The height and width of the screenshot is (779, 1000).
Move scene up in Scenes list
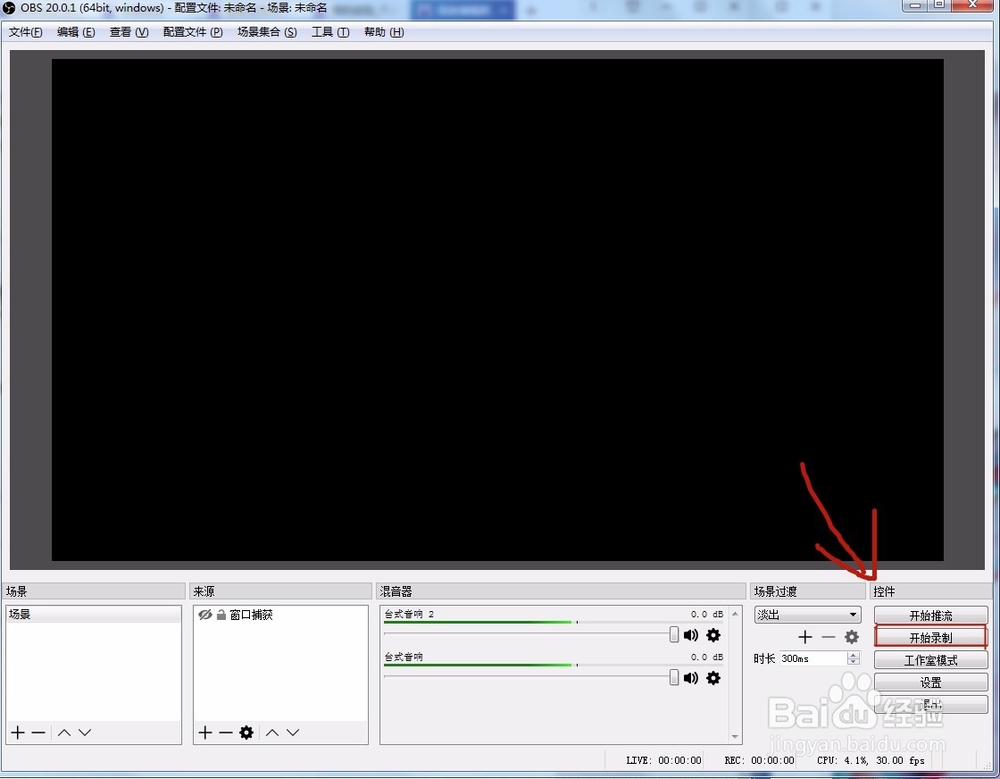[64, 732]
